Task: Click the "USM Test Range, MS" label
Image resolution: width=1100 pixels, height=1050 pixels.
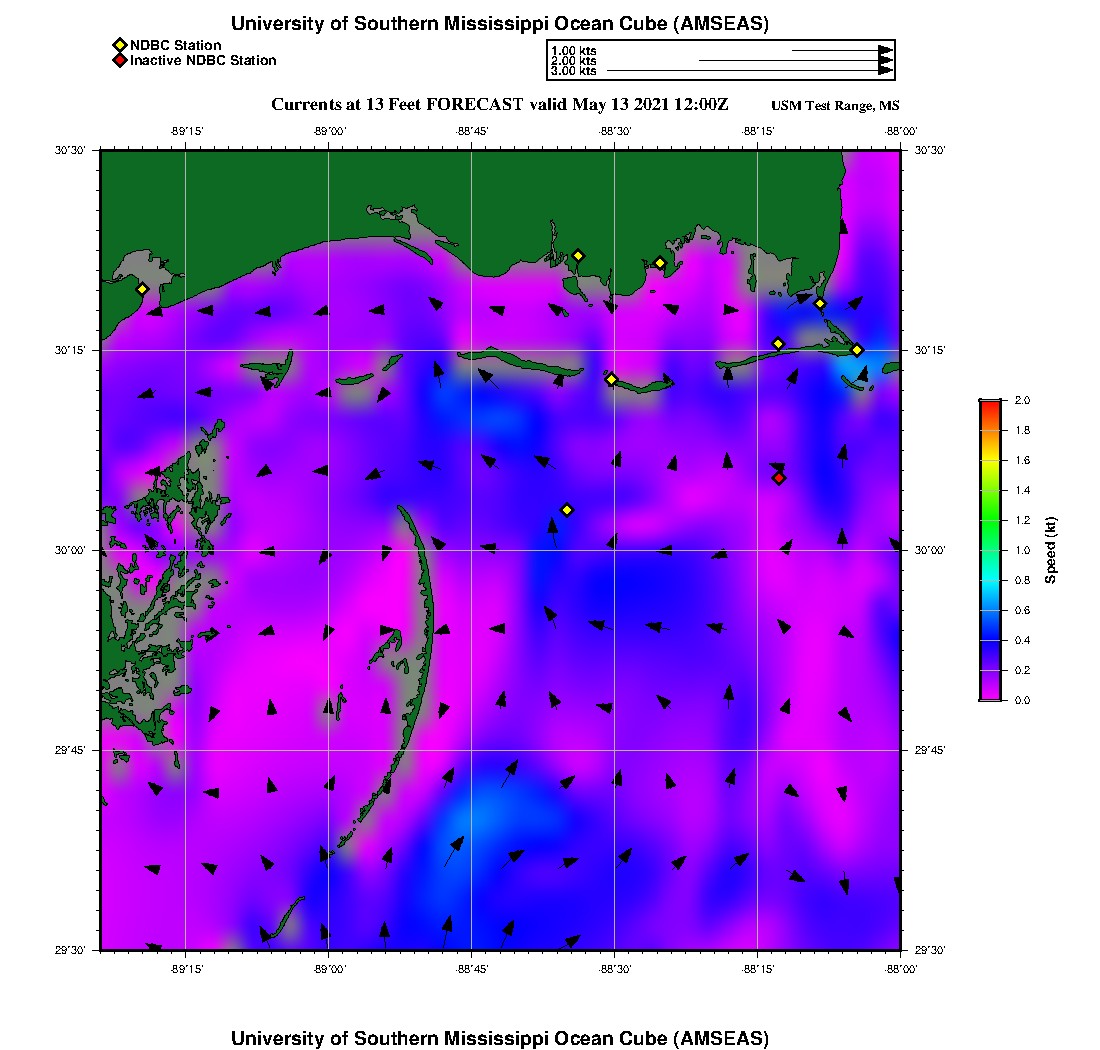Action: point(835,106)
